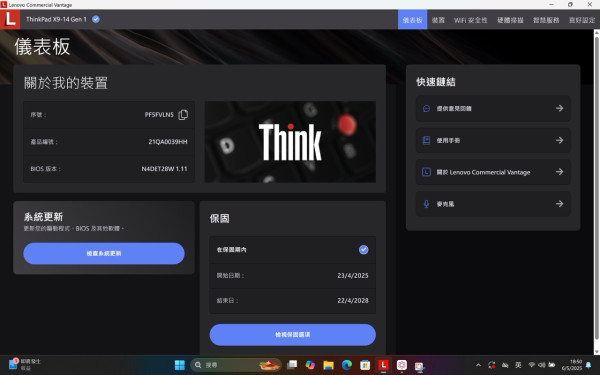
Task: Click the warranty start date 23/4/2025
Action: [x=353, y=276]
